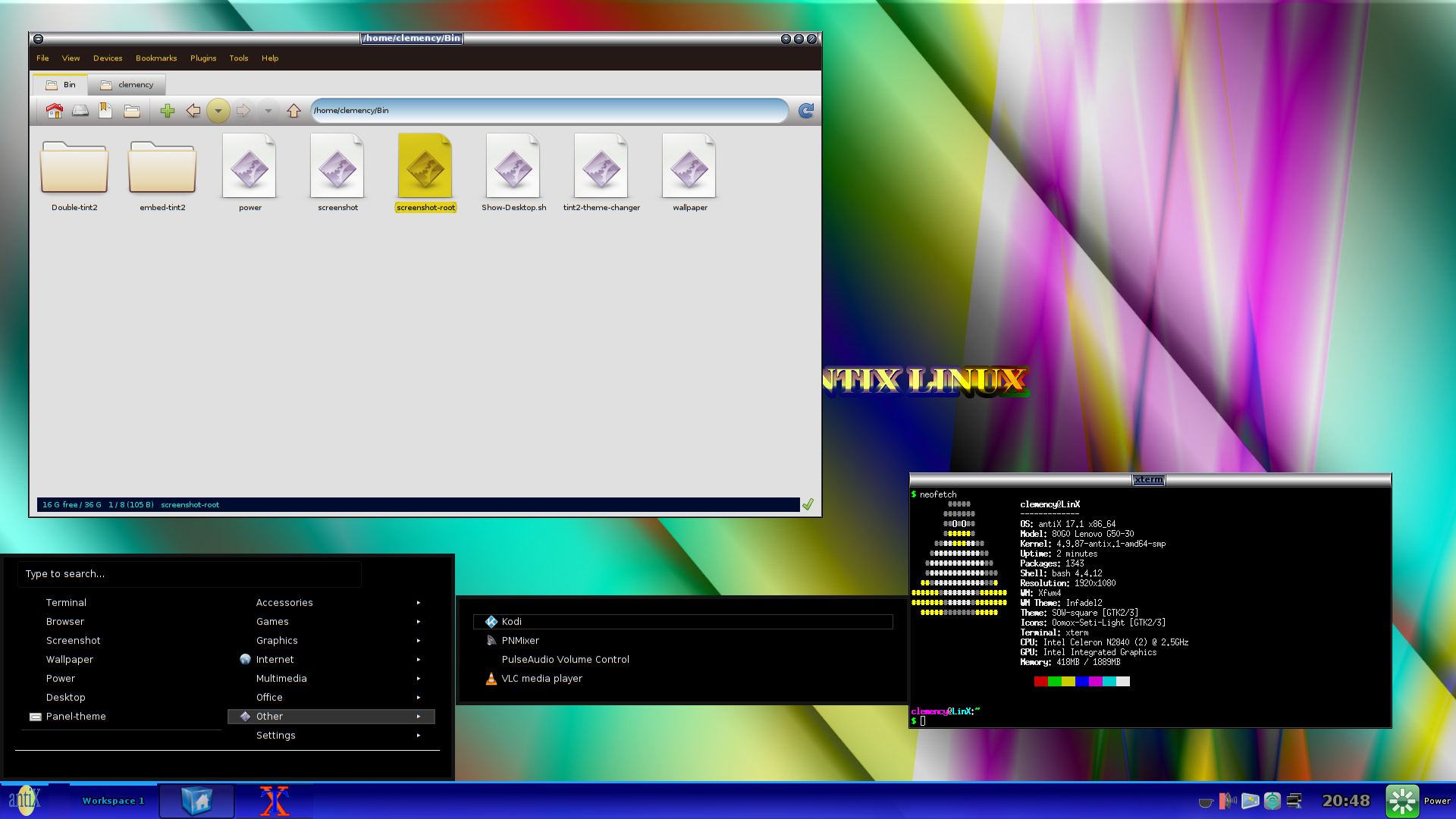Viewport: 1456px width, 819px height.
Task: Launch PNMixer from the submenu
Action: (x=683, y=641)
